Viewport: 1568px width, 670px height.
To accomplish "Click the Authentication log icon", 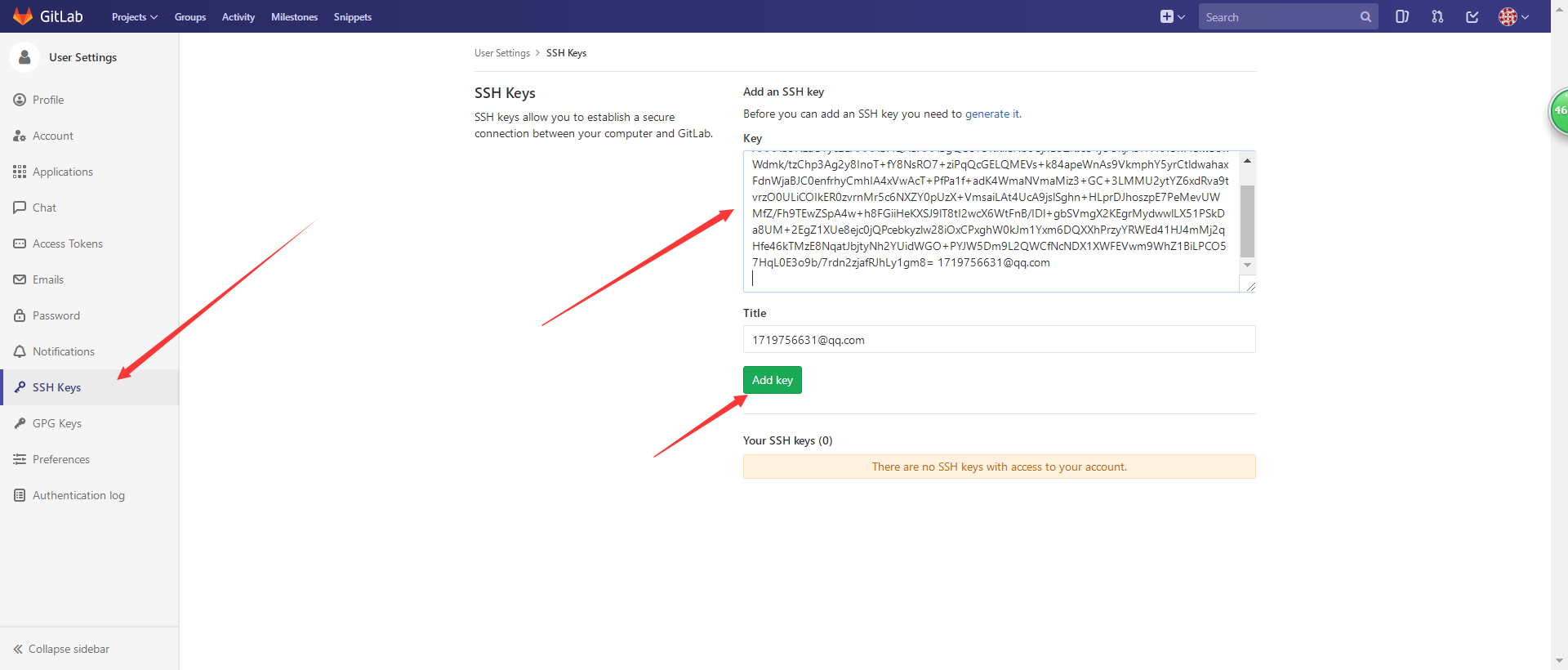I will 20,495.
